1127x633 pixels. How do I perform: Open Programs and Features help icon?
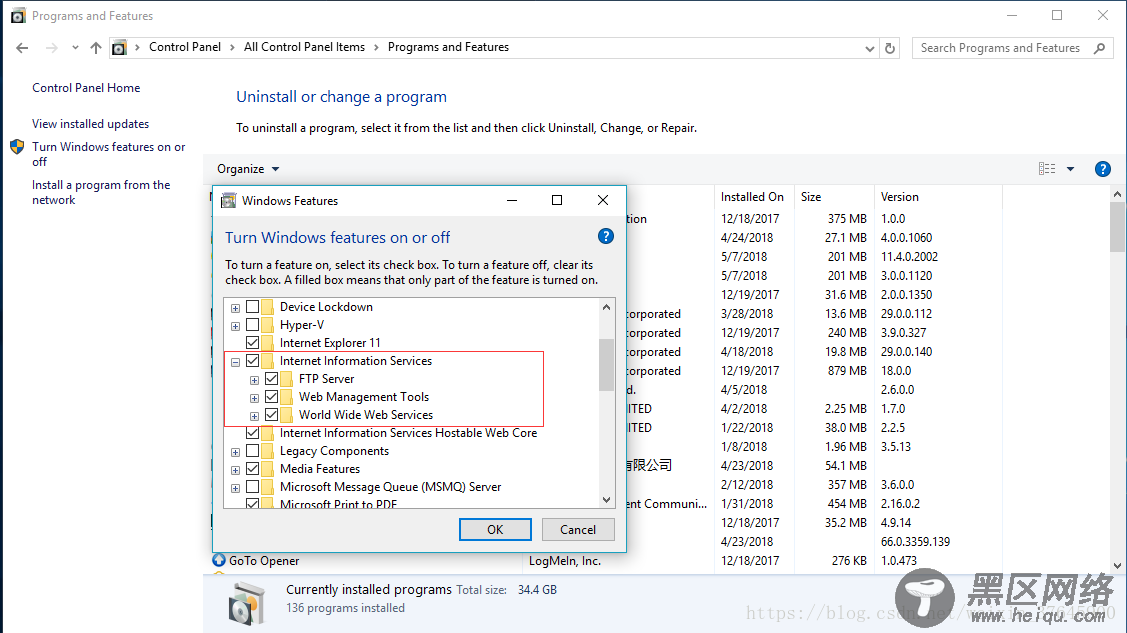pyautogui.click(x=1103, y=169)
